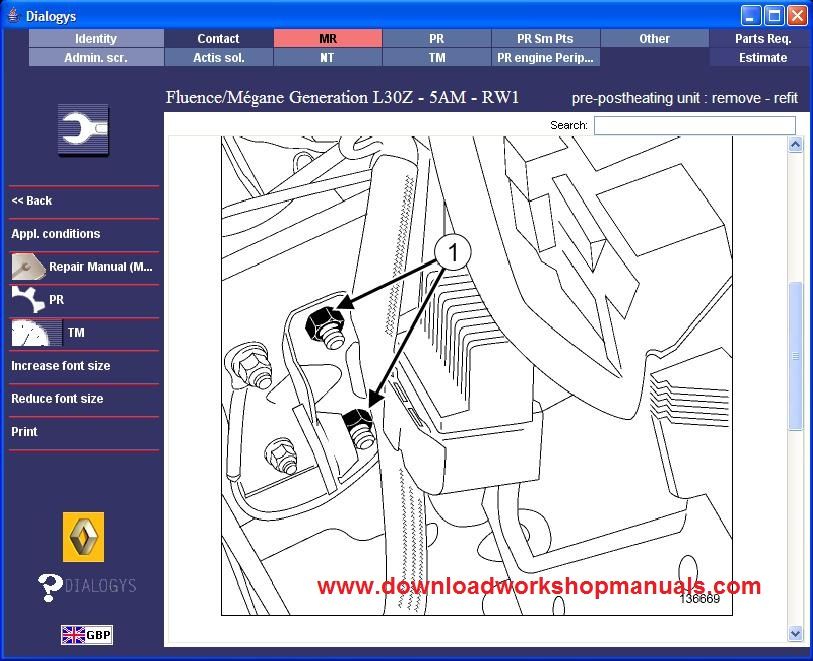Viewport: 813px width, 661px height.
Task: Open the Estimate tab
Action: tap(763, 58)
